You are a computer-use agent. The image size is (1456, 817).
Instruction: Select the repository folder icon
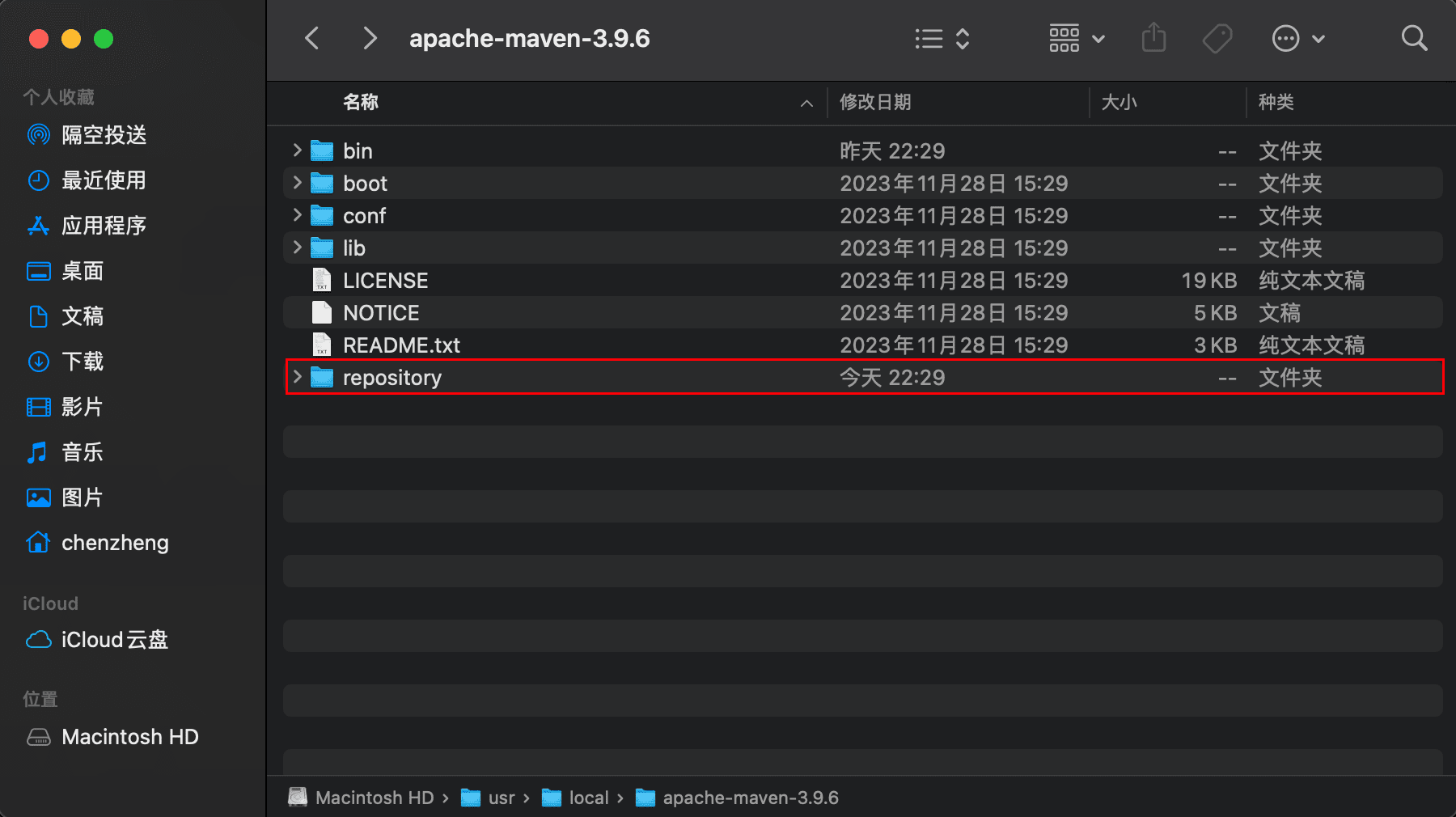(x=322, y=377)
